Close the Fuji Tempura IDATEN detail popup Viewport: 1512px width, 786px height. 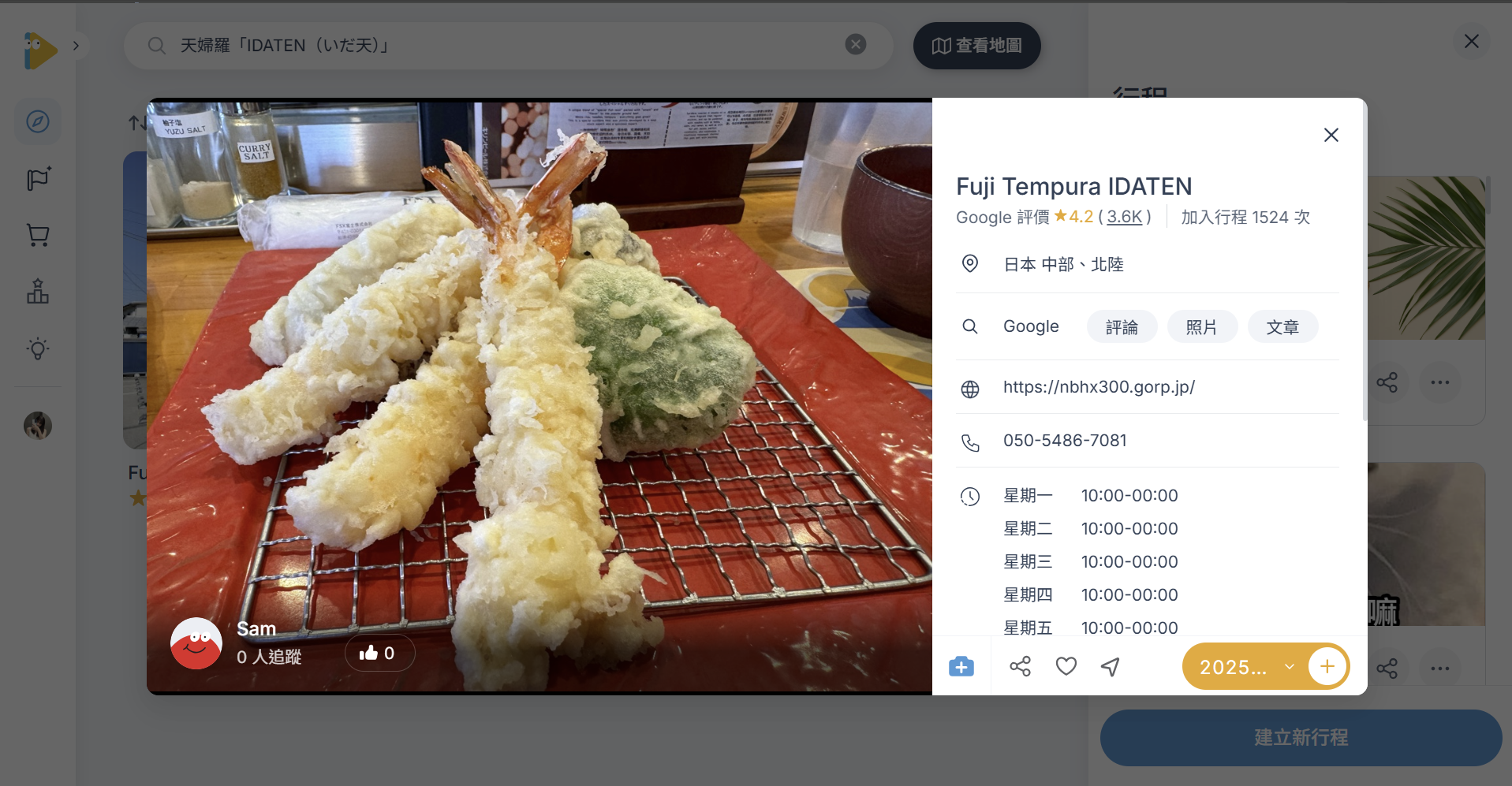click(x=1331, y=135)
